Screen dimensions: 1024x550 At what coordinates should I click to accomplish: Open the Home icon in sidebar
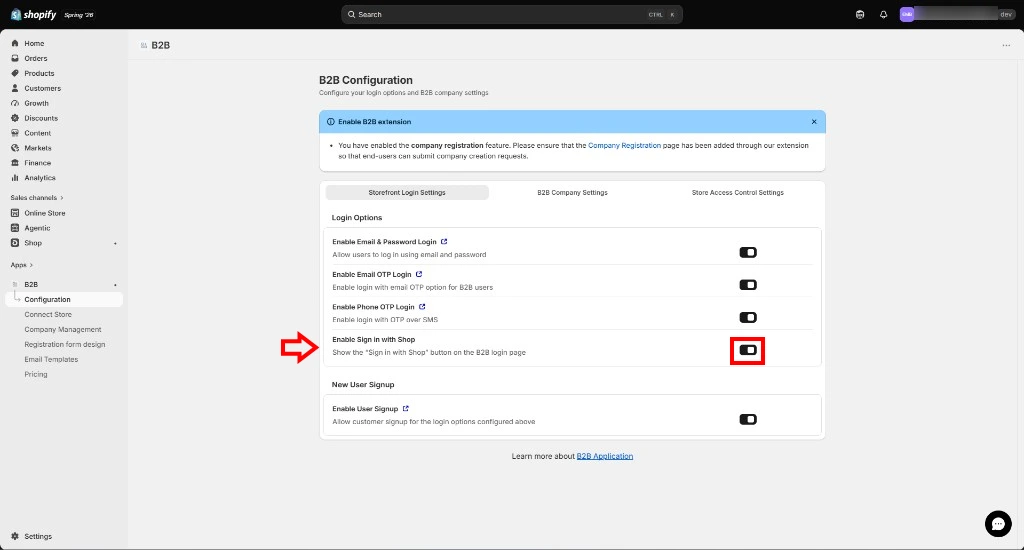(15, 43)
